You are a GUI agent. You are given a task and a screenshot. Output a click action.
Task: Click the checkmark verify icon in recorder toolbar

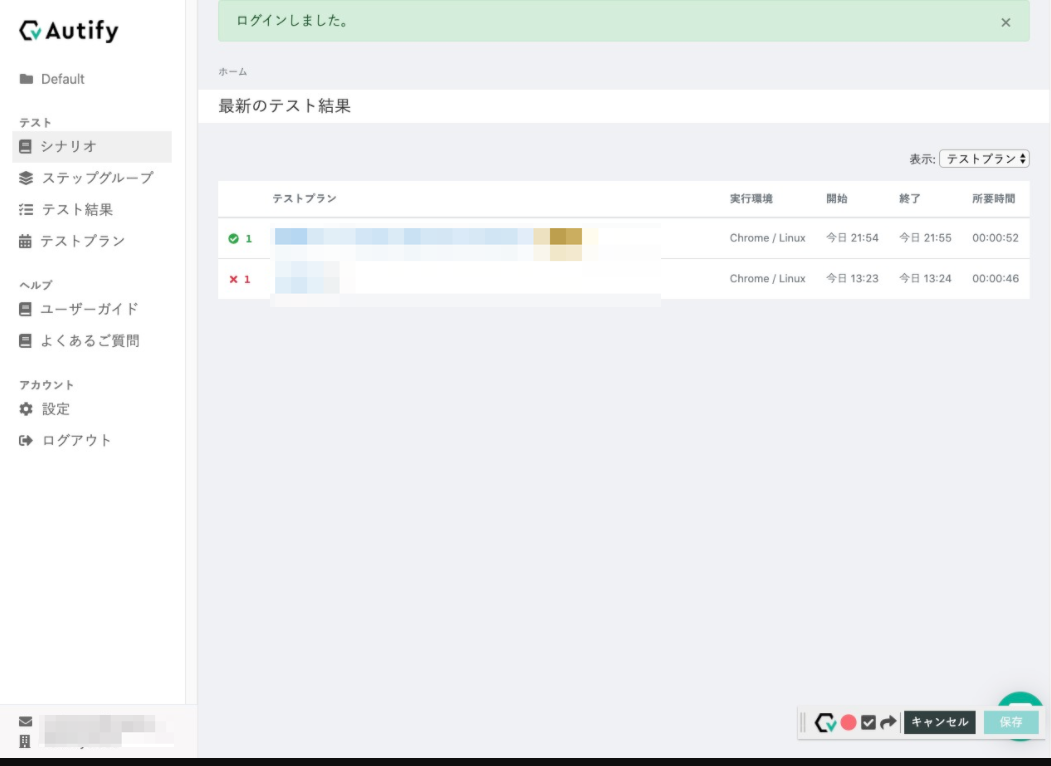click(x=868, y=722)
